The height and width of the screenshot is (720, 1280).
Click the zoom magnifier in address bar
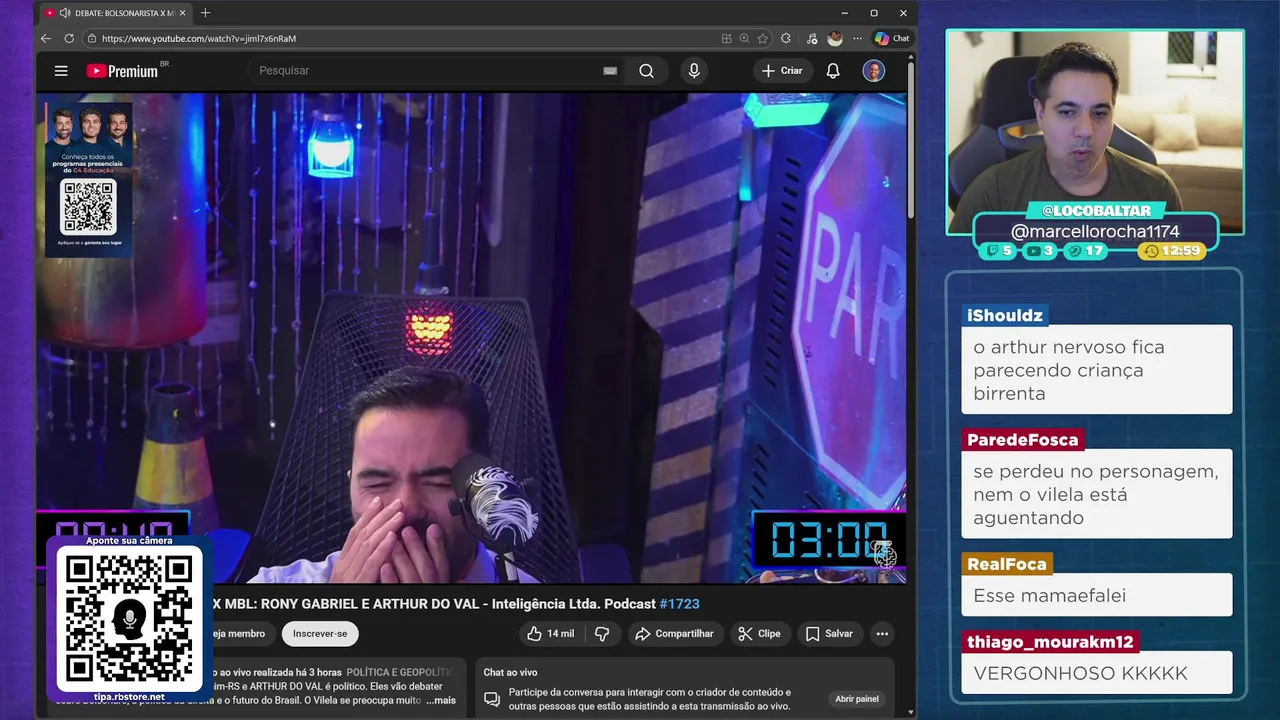744,38
